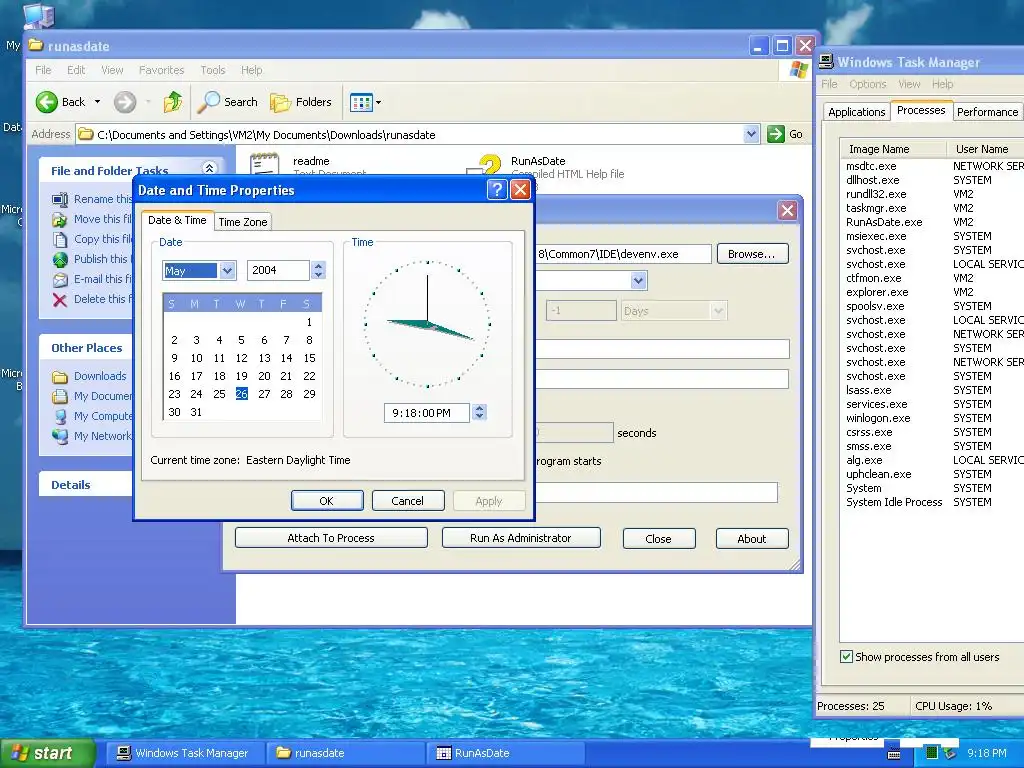The height and width of the screenshot is (768, 1024).
Task: Click the year field showing 2004
Action: [278, 270]
